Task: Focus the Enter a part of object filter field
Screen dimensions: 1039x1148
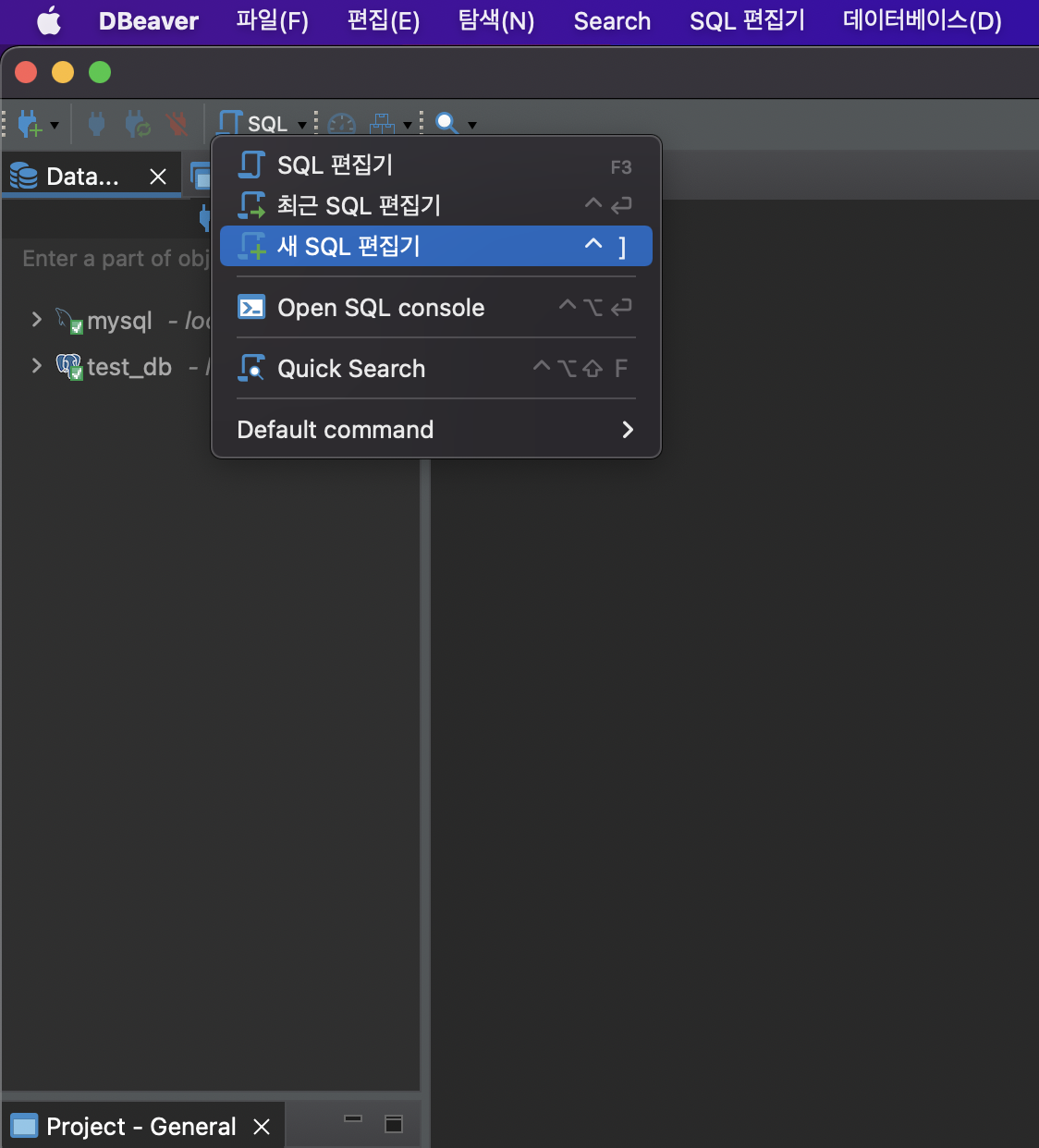Action: [x=115, y=258]
